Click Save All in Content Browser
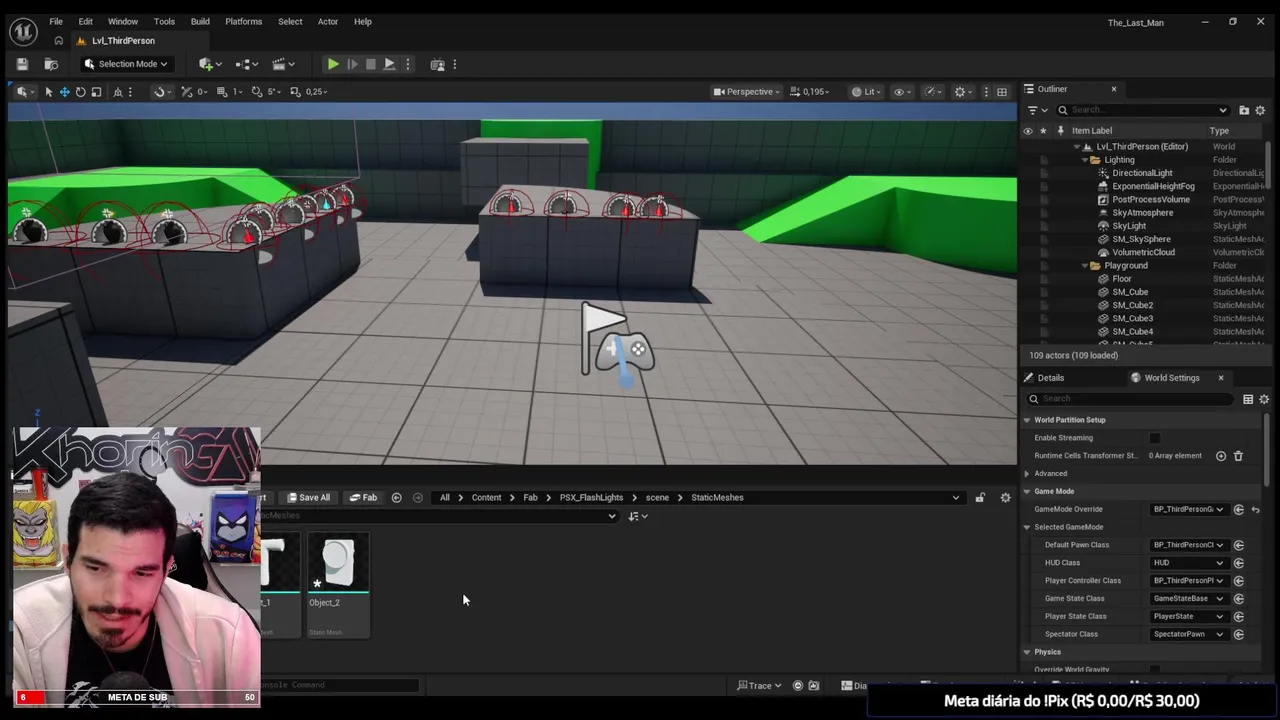This screenshot has height=720, width=1280. point(308,498)
